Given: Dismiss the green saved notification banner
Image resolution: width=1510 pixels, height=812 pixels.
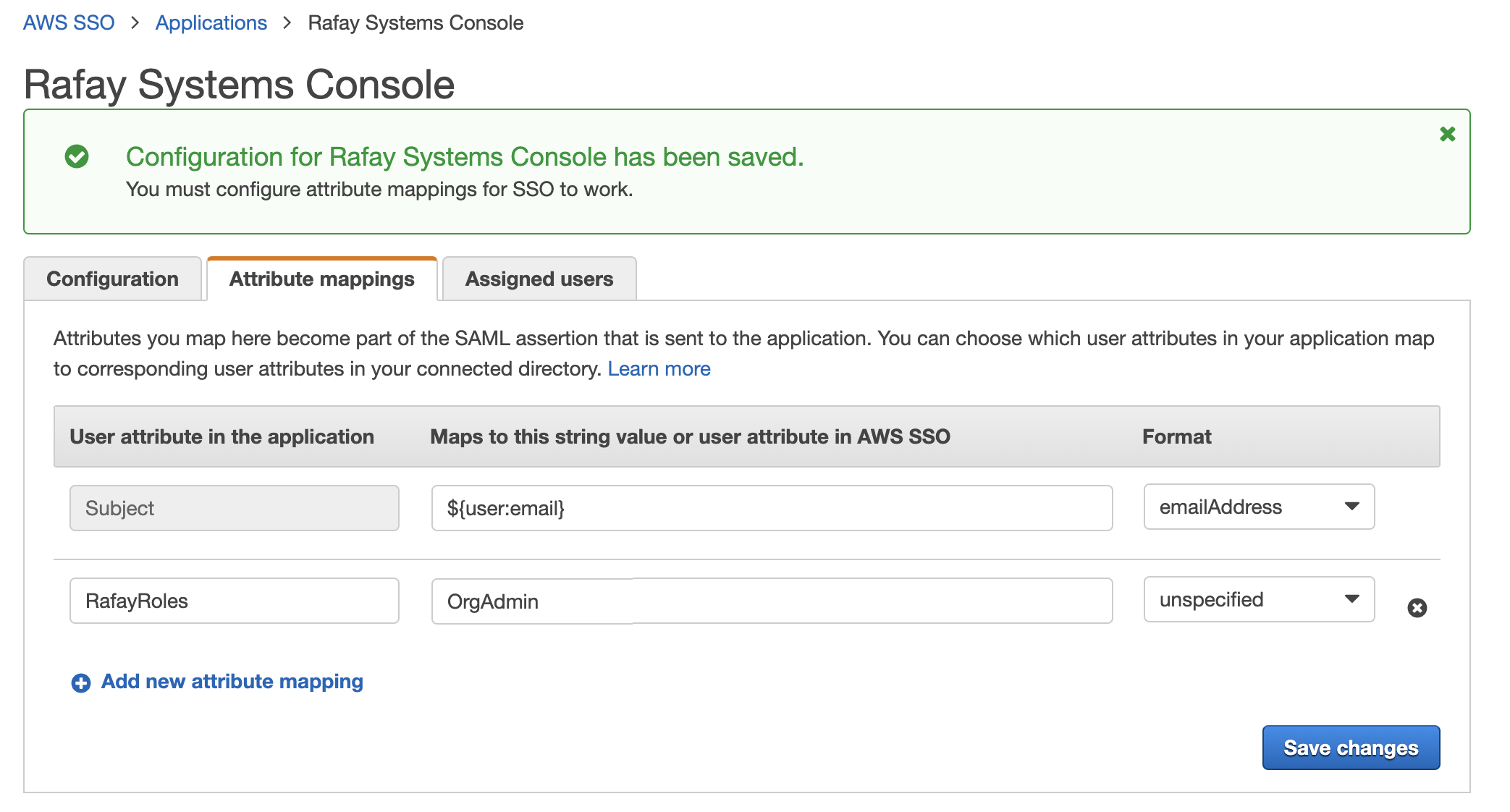Looking at the screenshot, I should point(1447,134).
